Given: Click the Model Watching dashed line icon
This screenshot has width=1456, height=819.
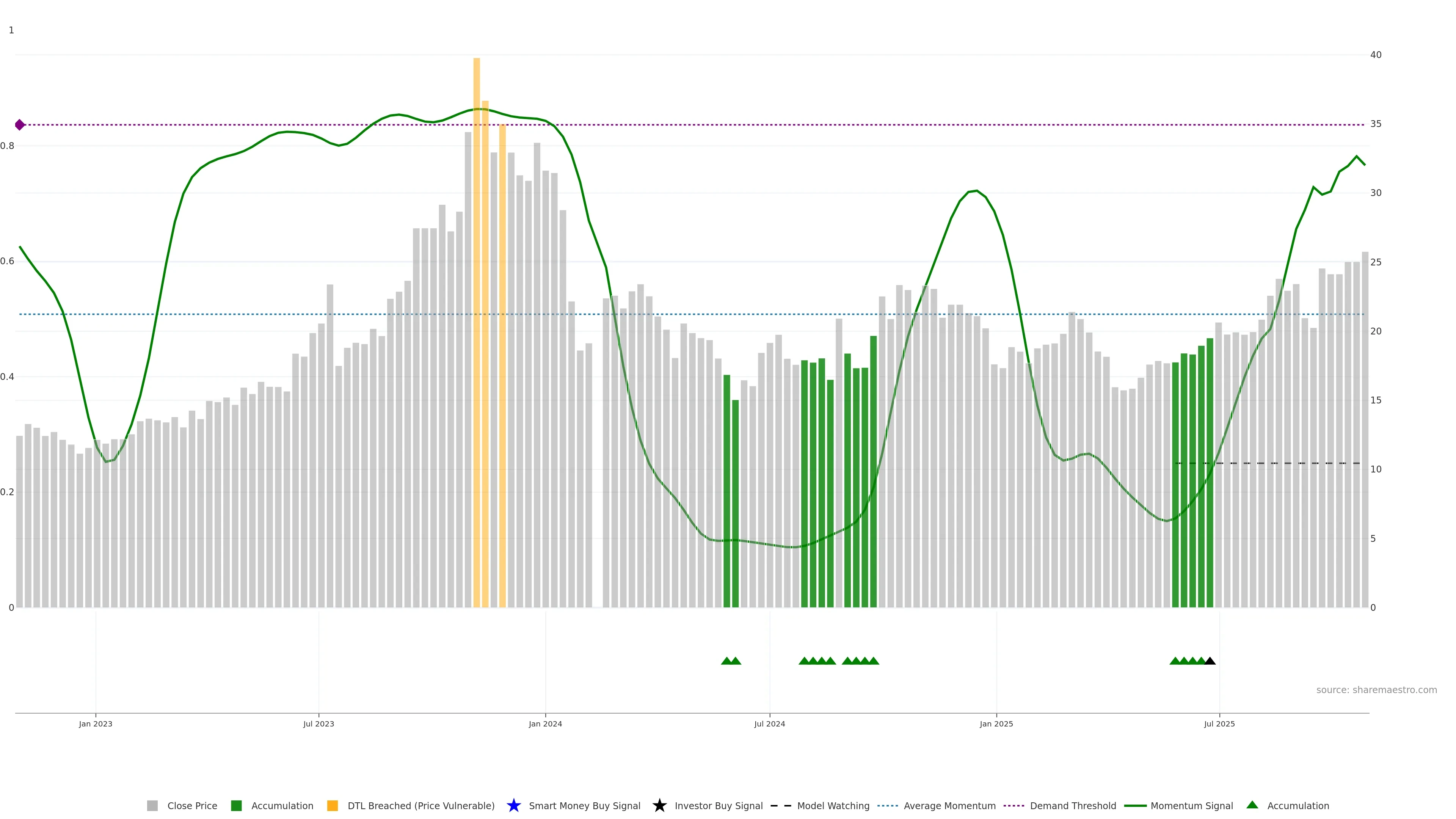Looking at the screenshot, I should [781, 805].
